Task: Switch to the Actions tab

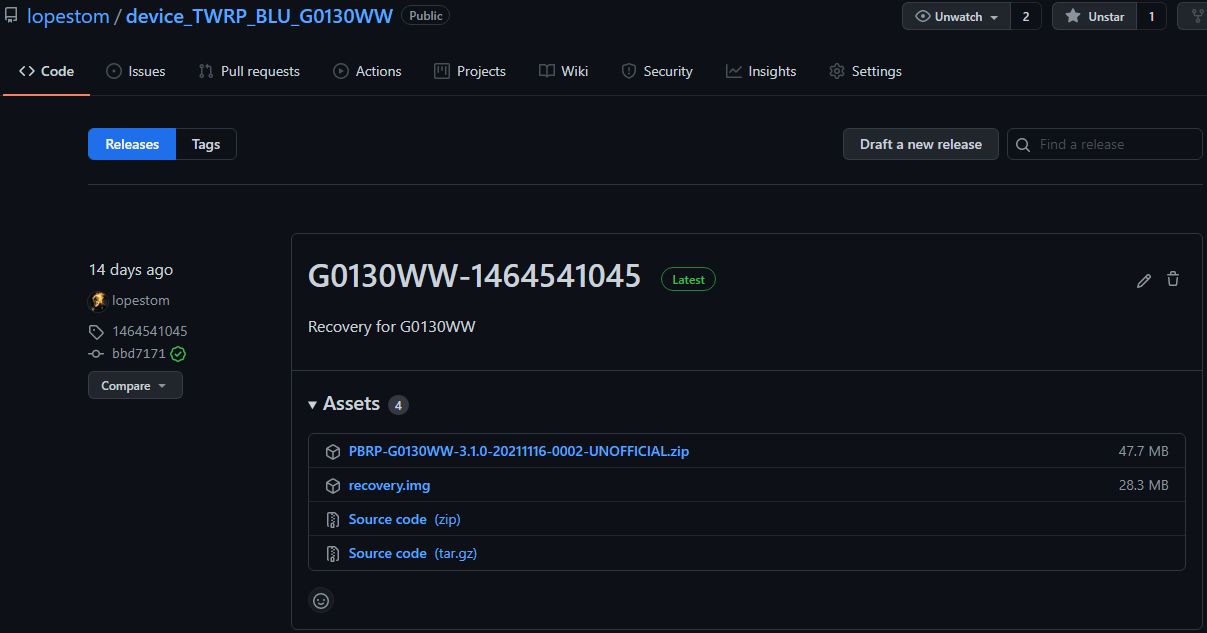Action: pos(367,71)
